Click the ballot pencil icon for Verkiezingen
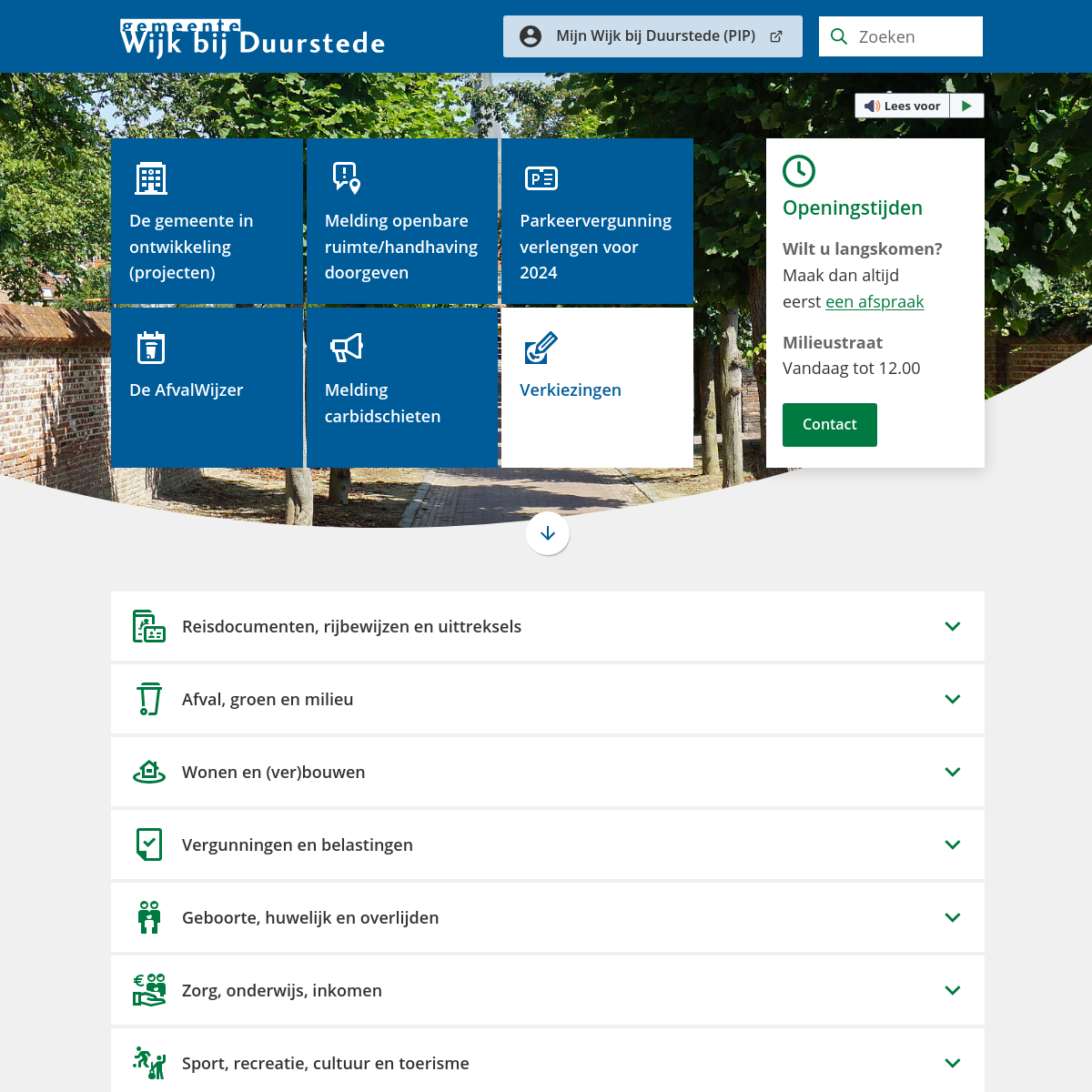The width and height of the screenshot is (1092, 1092). (x=541, y=348)
